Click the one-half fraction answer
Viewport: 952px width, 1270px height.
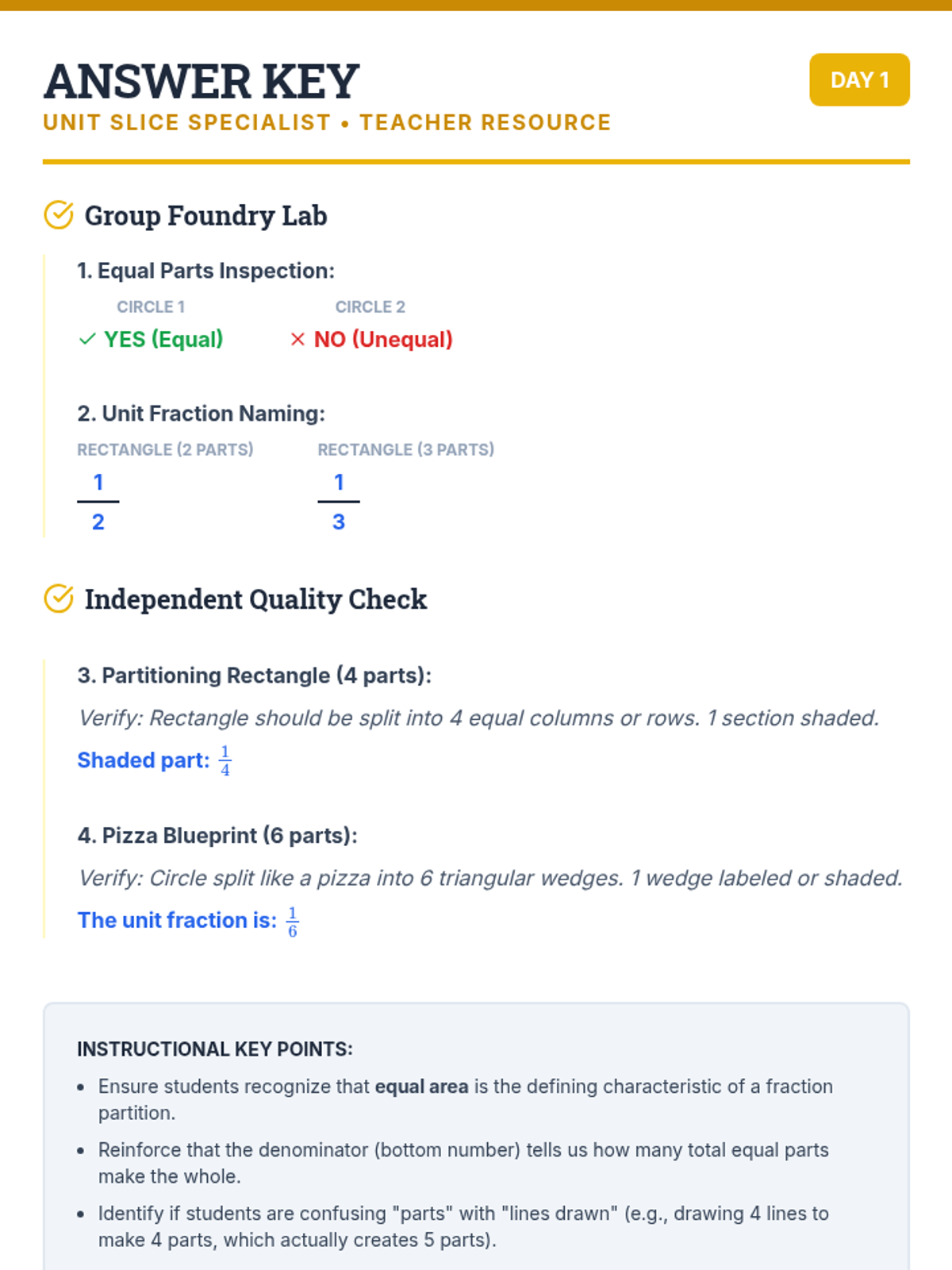click(98, 502)
